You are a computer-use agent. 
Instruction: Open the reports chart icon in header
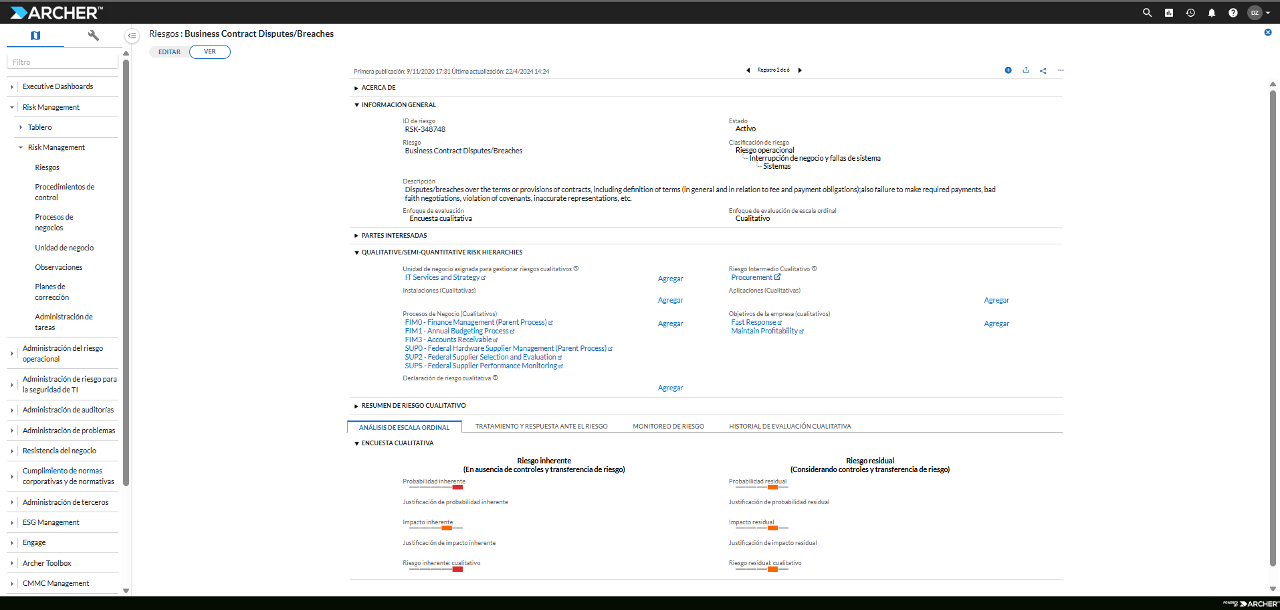1169,13
